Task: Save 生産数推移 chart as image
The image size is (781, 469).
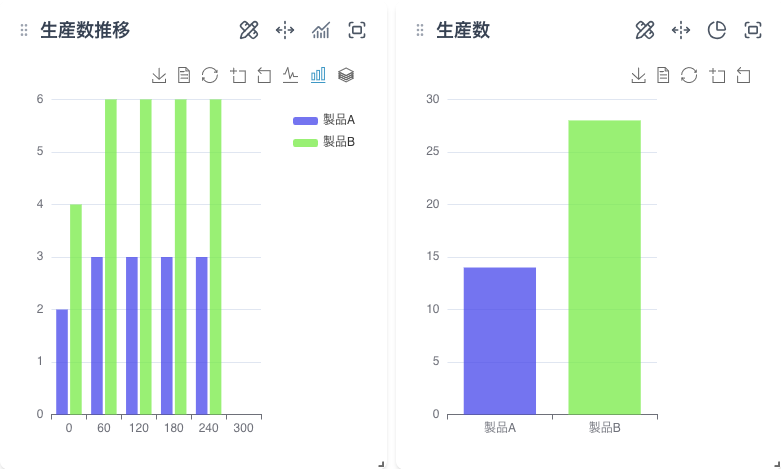Action: coord(159,75)
